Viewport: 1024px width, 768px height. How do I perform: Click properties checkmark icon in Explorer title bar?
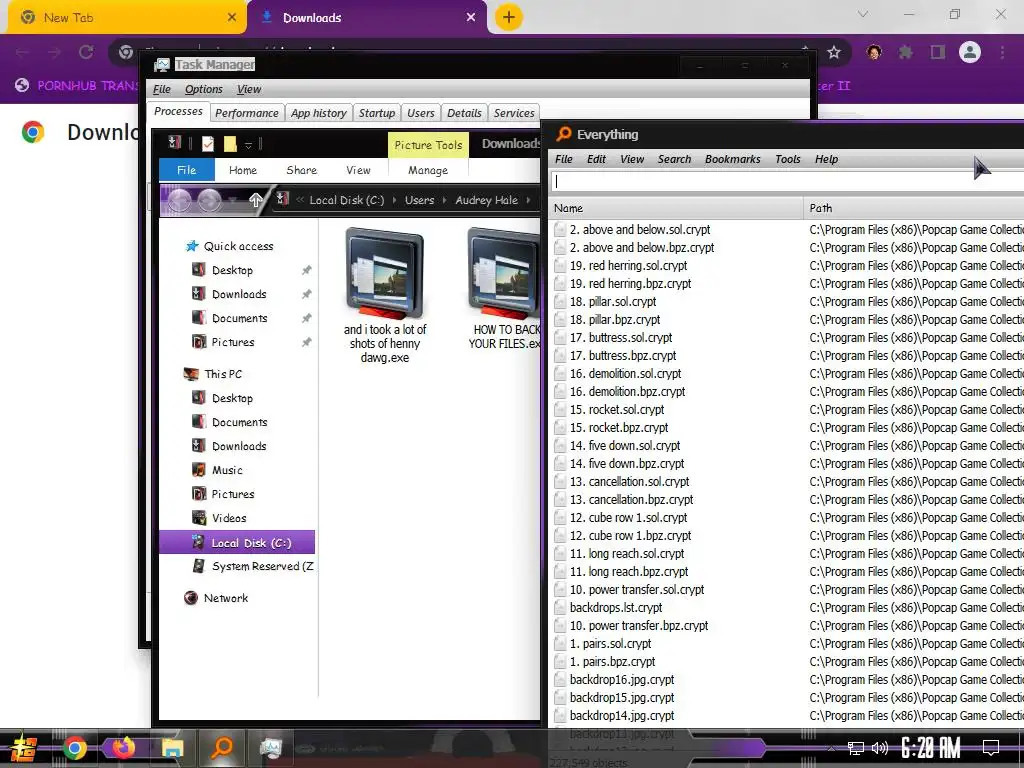pos(208,144)
